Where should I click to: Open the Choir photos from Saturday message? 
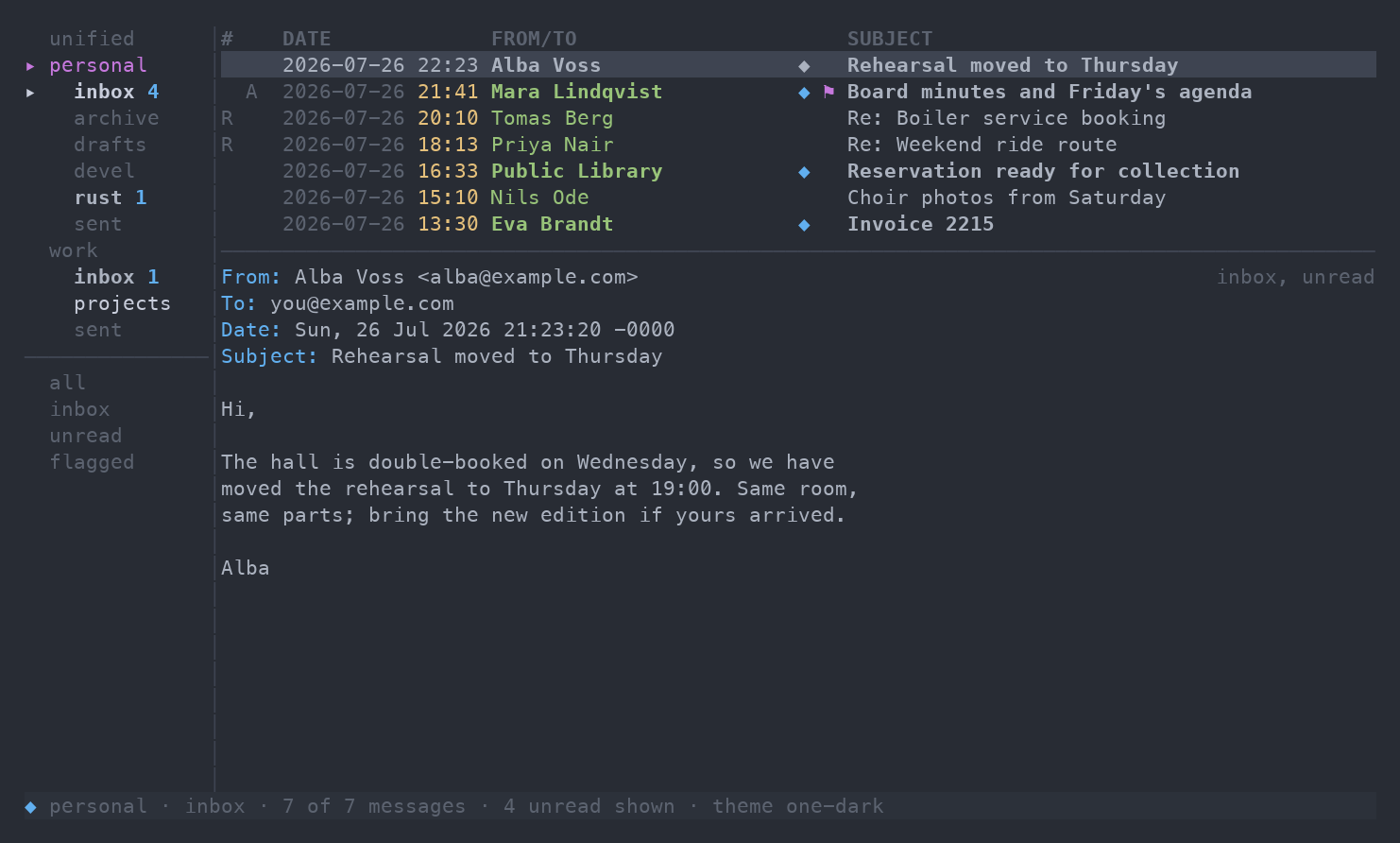(x=798, y=198)
